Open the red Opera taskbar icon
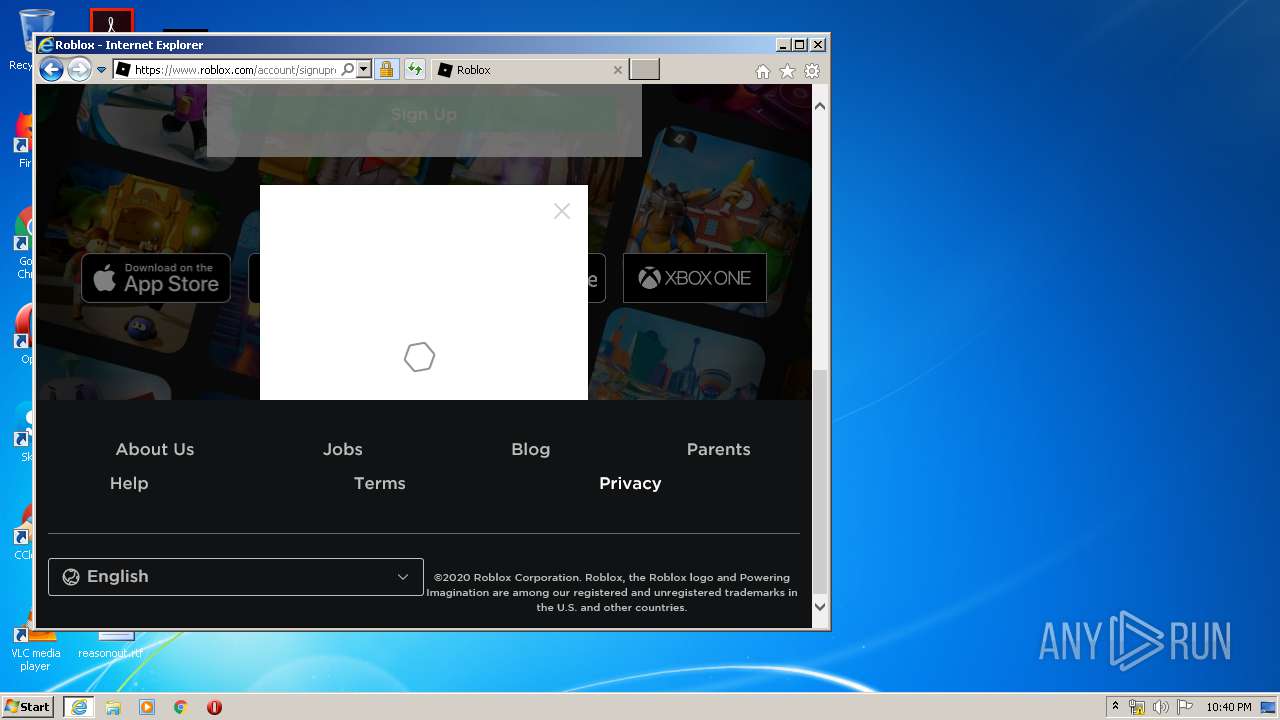 click(x=214, y=707)
